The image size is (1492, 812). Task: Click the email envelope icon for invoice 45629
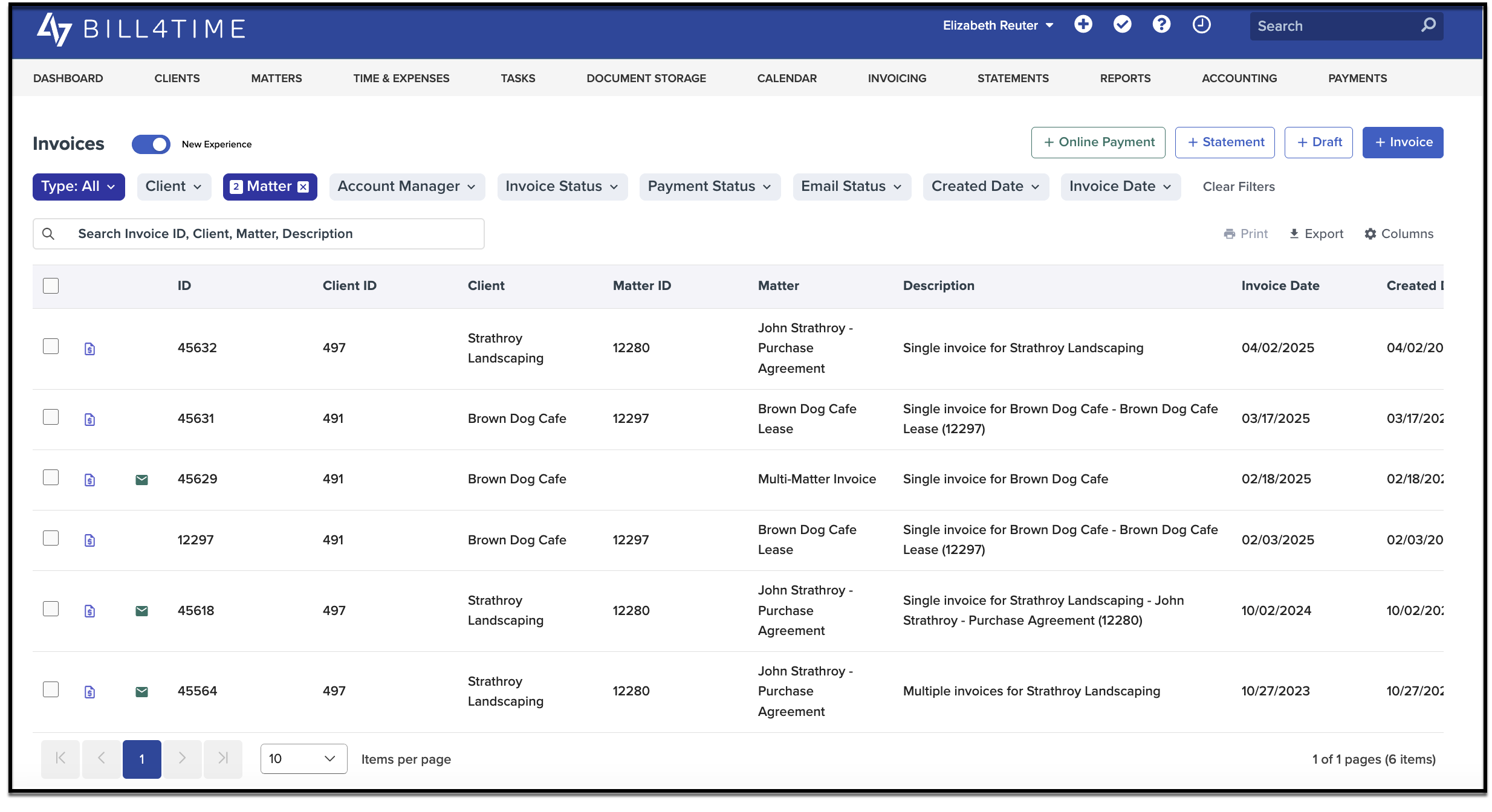(x=141, y=480)
